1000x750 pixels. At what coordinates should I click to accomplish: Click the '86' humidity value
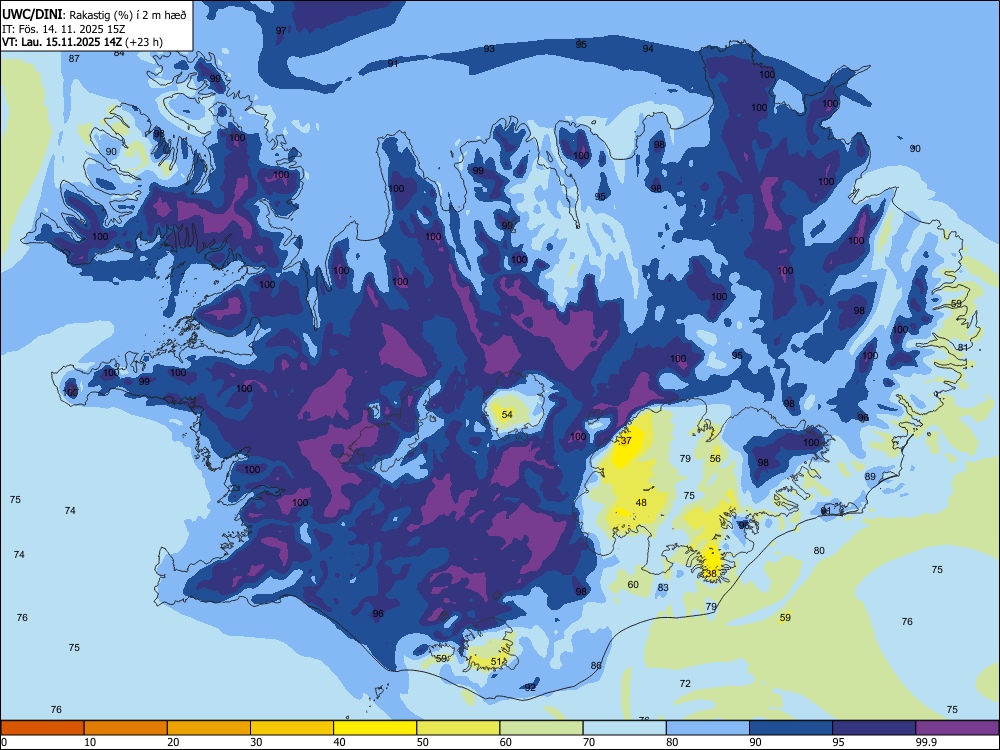click(596, 666)
